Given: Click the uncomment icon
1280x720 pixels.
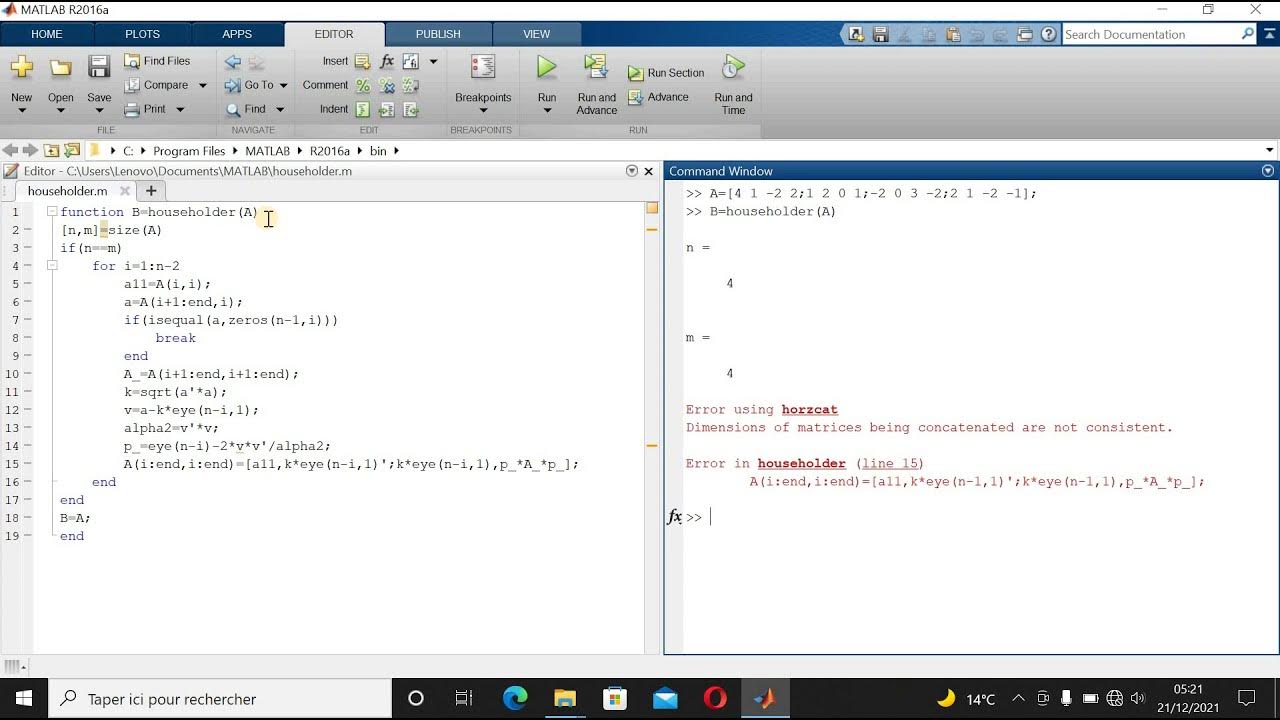Looking at the screenshot, I should pyautogui.click(x=387, y=86).
